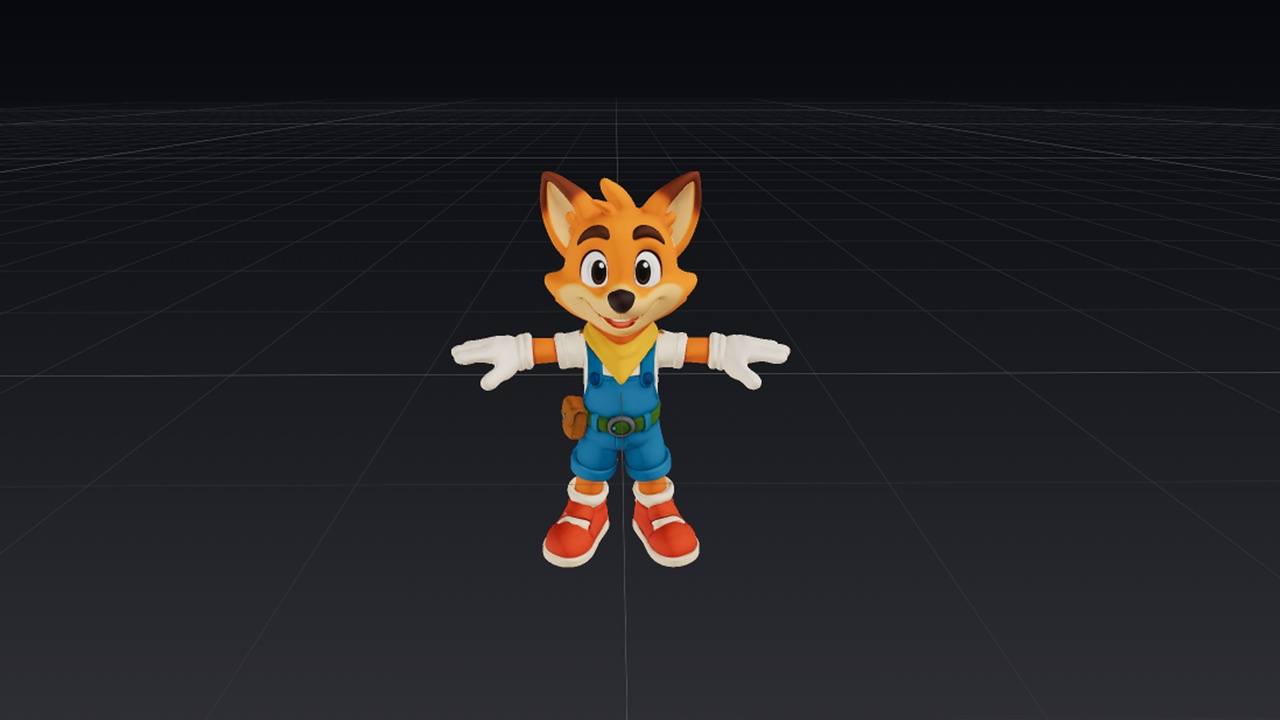The width and height of the screenshot is (1280, 720).
Task: Click the brown pouch on fox's belt
Action: [x=574, y=417]
